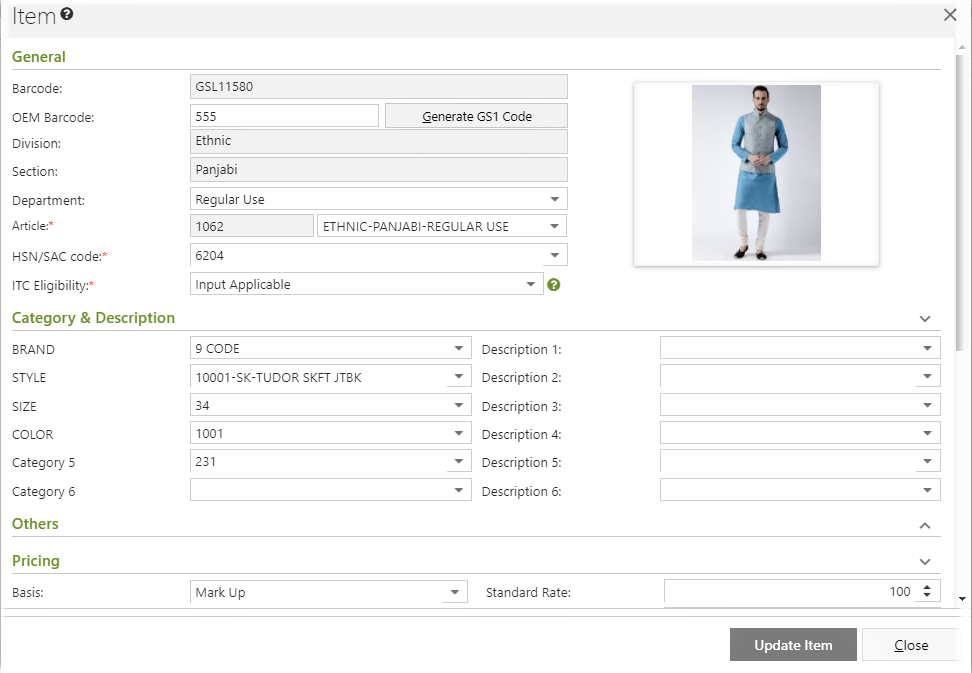
Task: Click the Close button at the bottom
Action: tap(910, 644)
